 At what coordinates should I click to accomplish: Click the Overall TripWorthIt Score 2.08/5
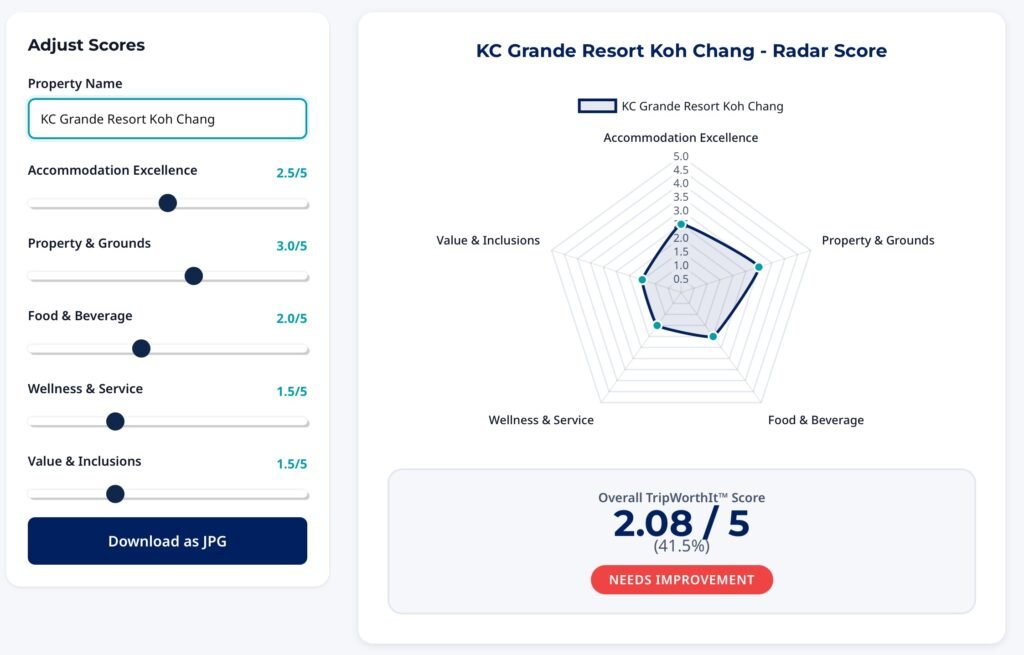(681, 522)
